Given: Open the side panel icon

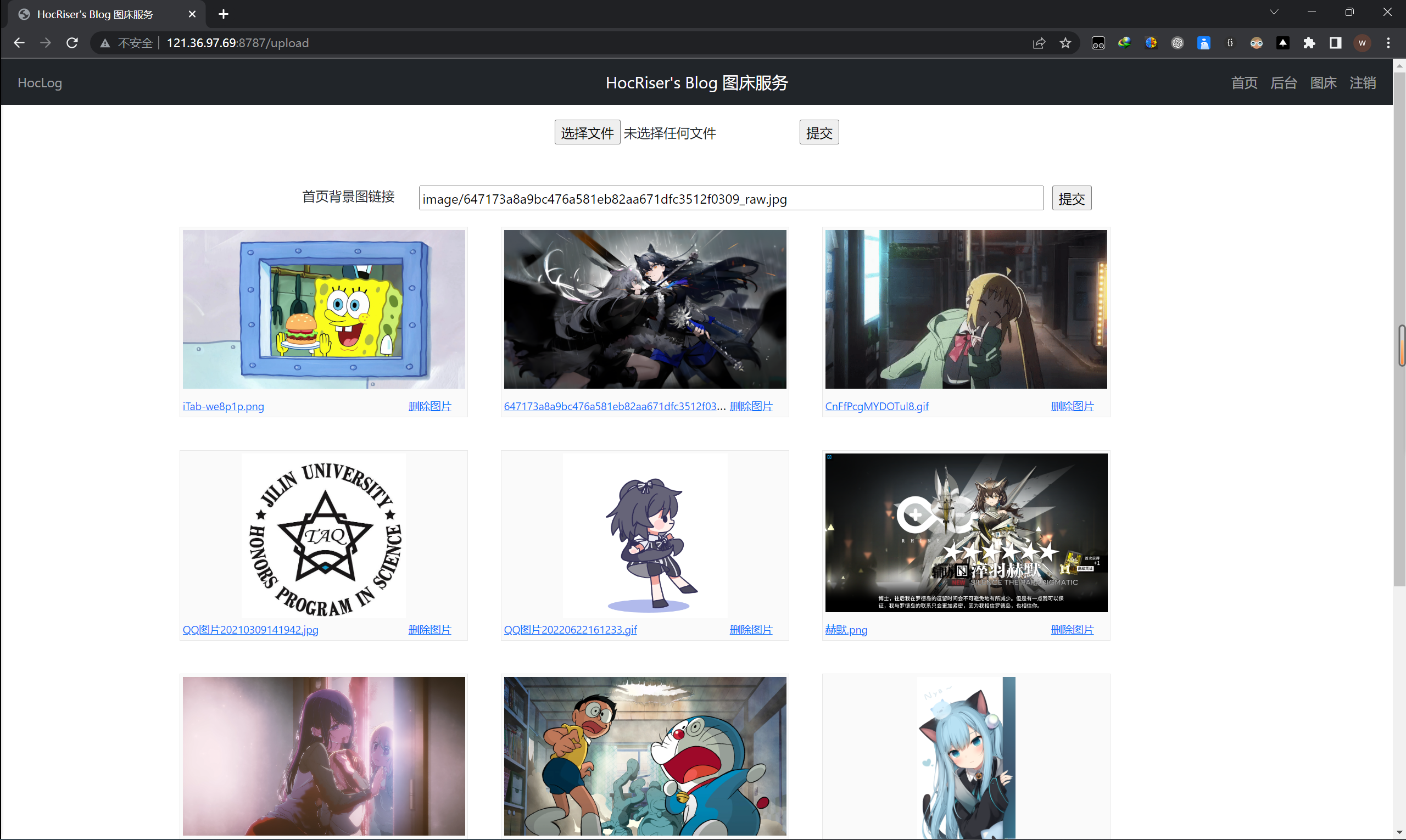Looking at the screenshot, I should coord(1335,43).
